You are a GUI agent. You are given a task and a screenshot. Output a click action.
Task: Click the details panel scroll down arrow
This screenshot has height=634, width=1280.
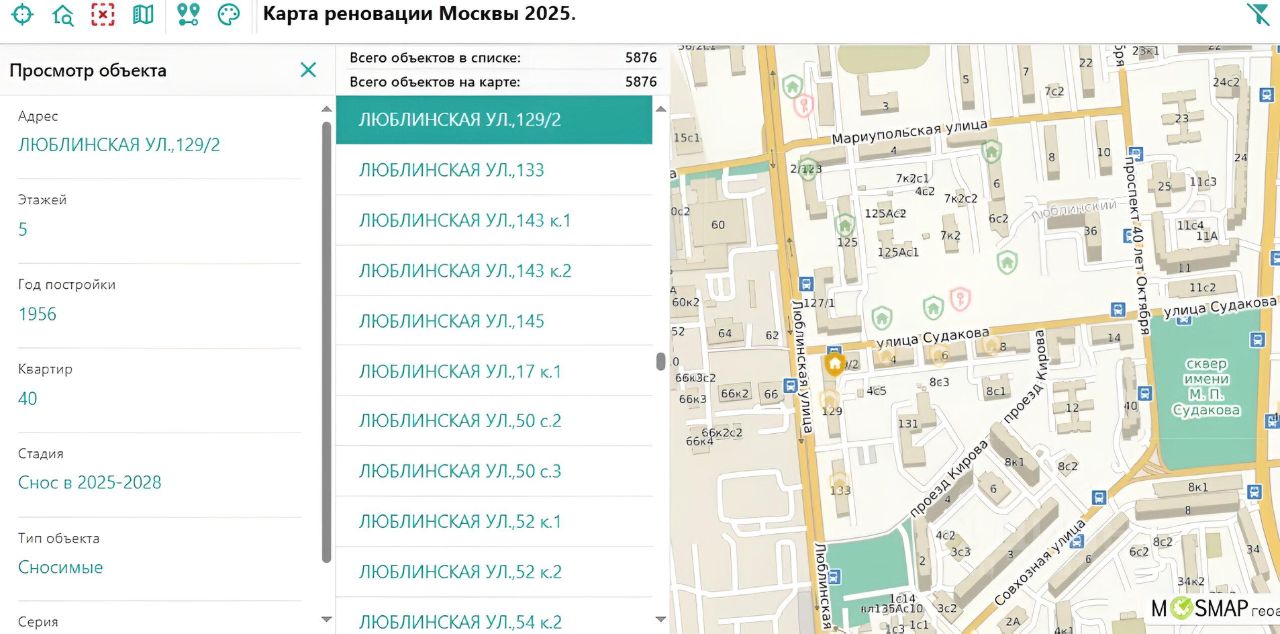pyautogui.click(x=326, y=620)
